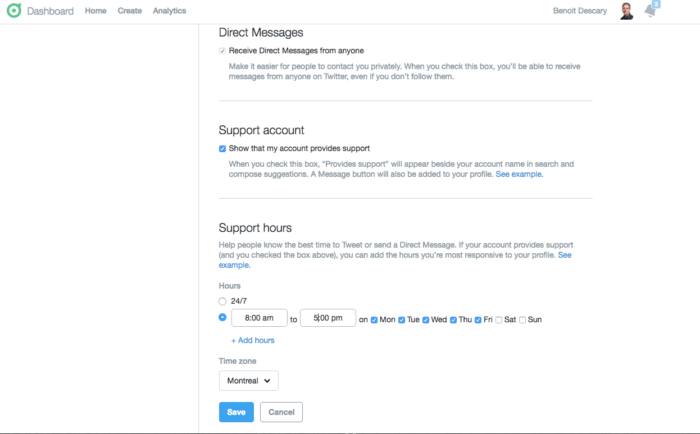
Task: Open the Home menu item
Action: tap(96, 11)
